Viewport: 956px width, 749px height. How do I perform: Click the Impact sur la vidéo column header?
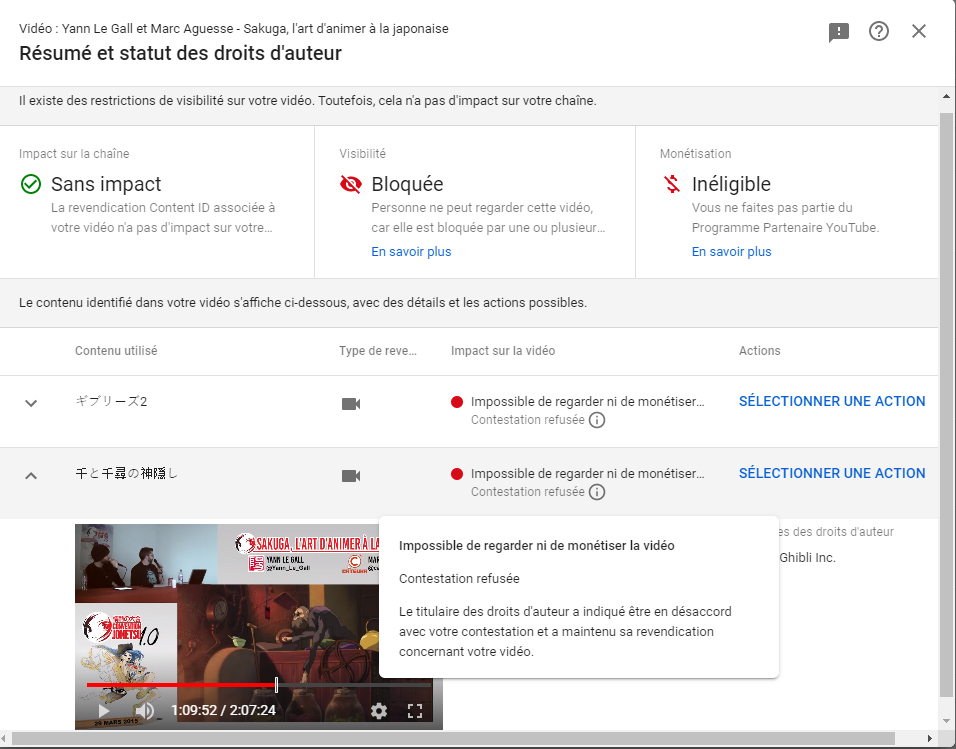503,351
